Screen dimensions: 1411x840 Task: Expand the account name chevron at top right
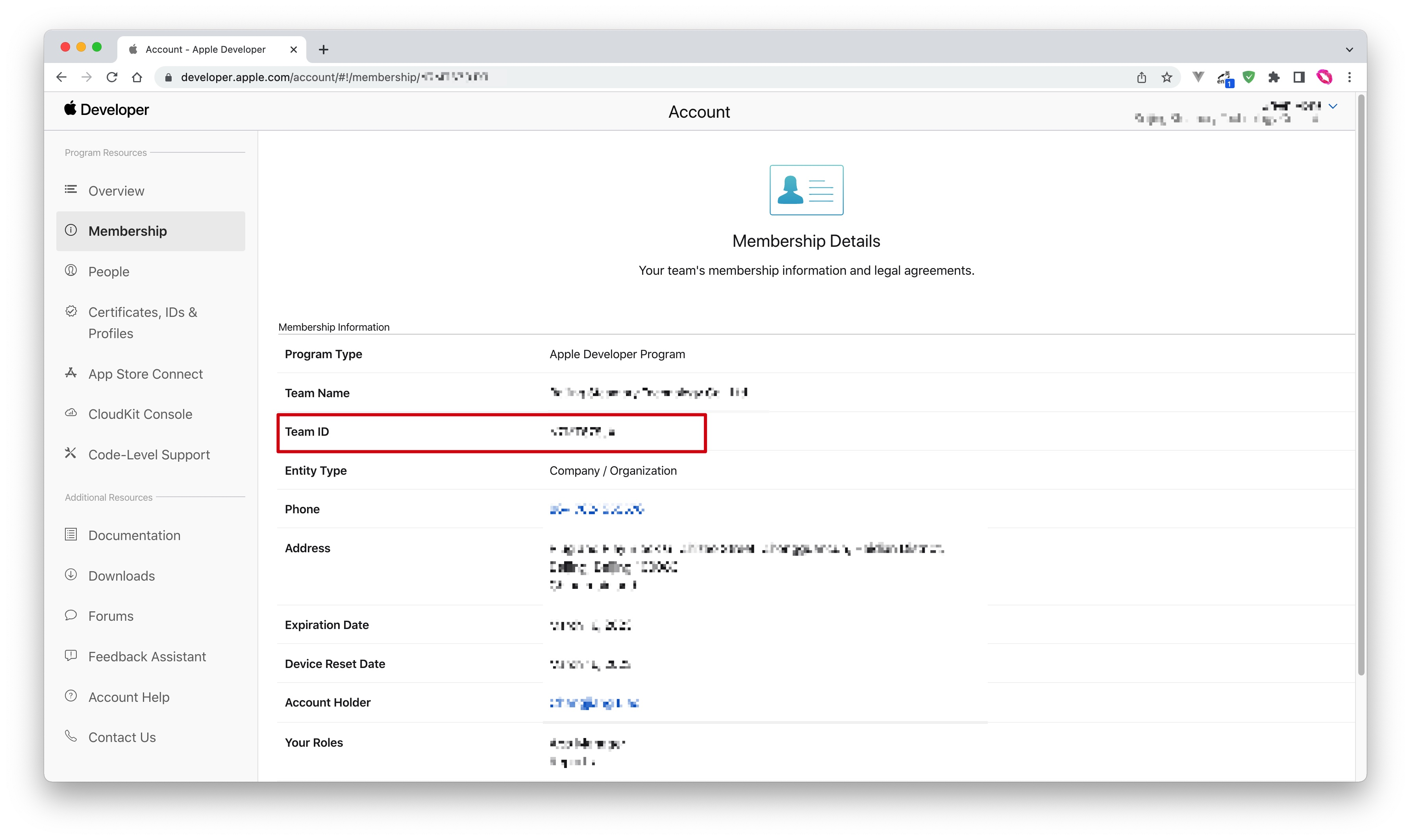click(x=1334, y=106)
